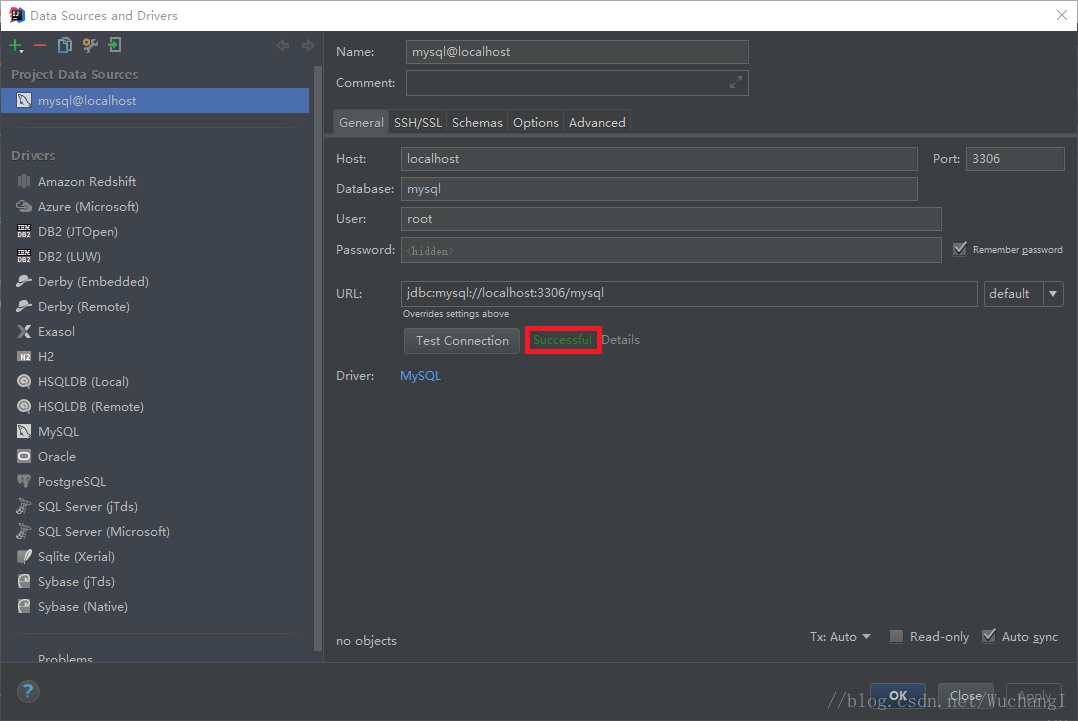Image resolution: width=1078 pixels, height=721 pixels.
Task: Click the green plus add data source icon
Action: pyautogui.click(x=15, y=45)
